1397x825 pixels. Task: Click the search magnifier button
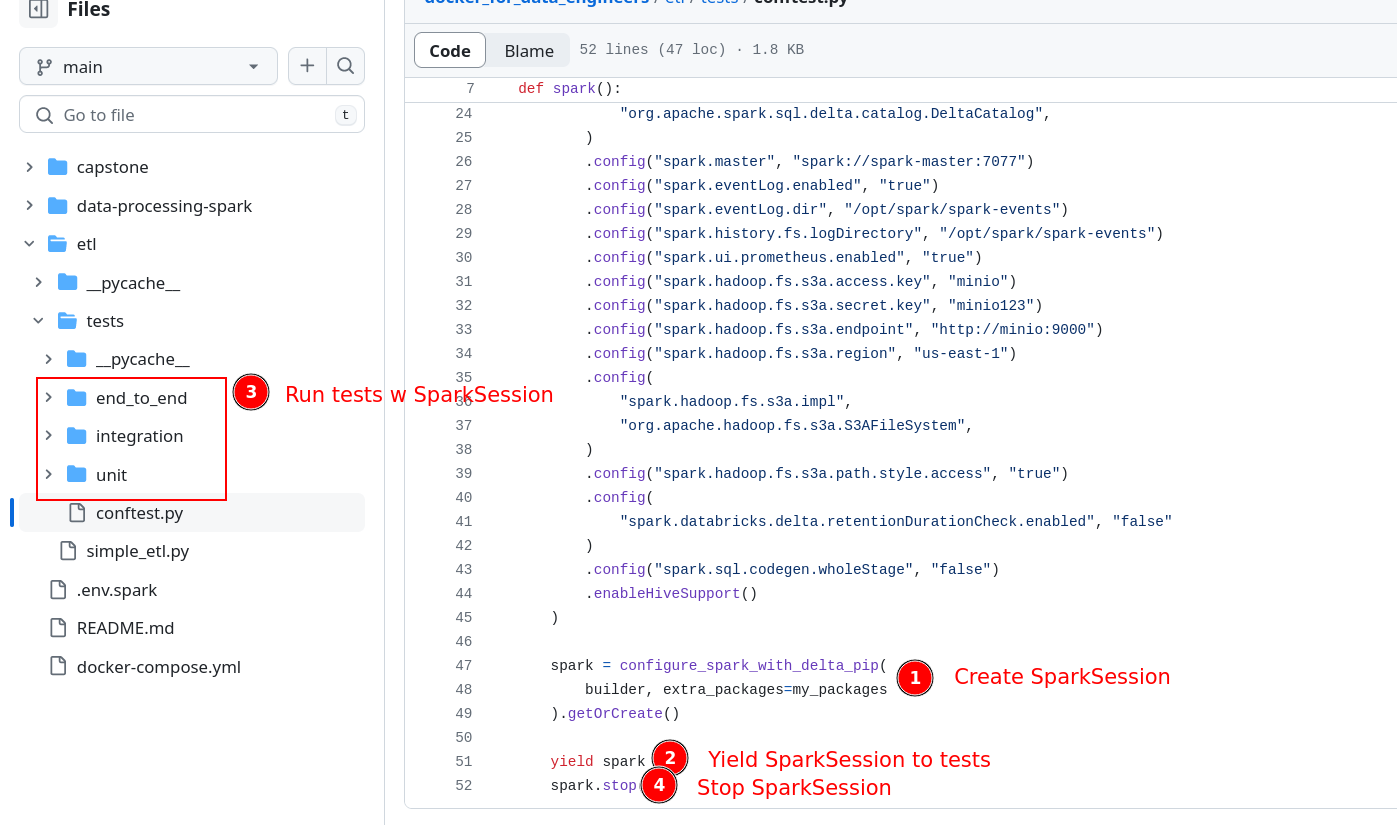point(345,66)
